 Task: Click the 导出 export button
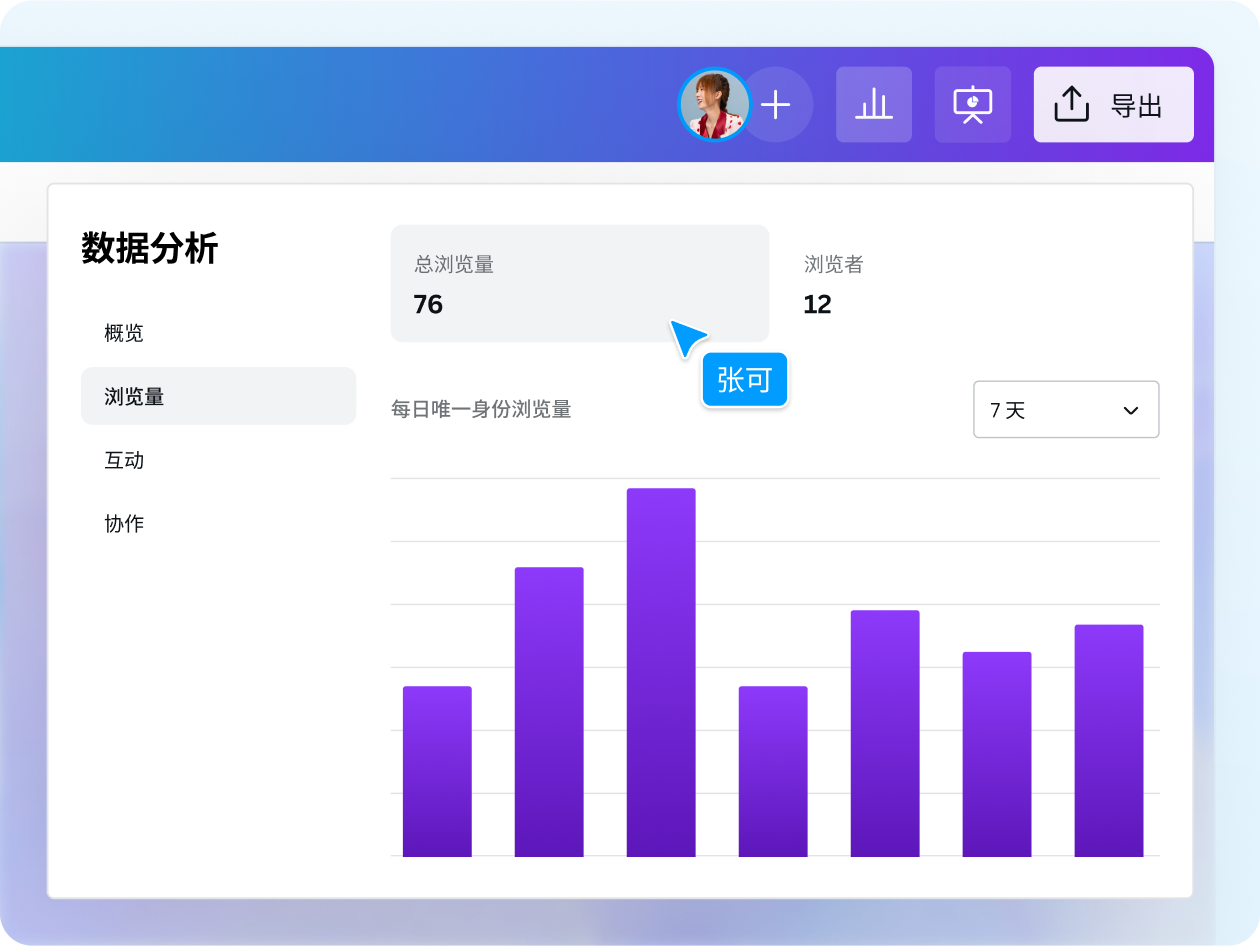[1113, 105]
